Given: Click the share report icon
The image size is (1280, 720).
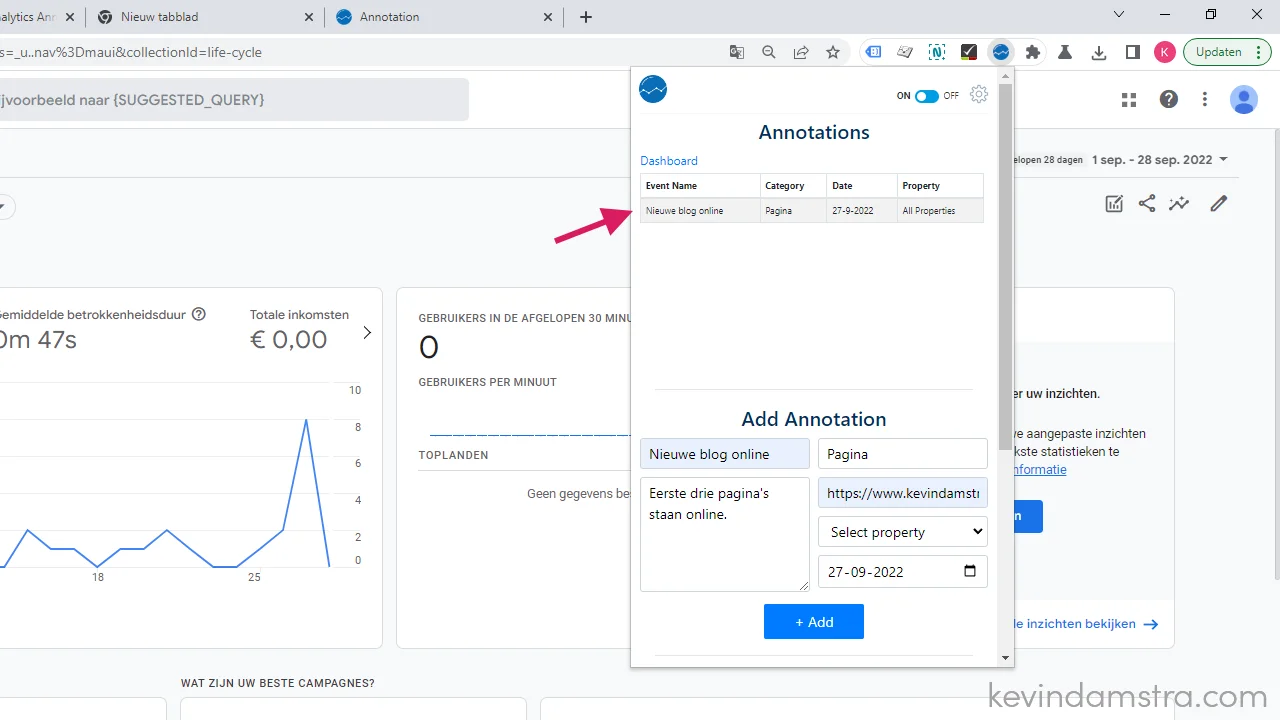Looking at the screenshot, I should click(x=1147, y=204).
